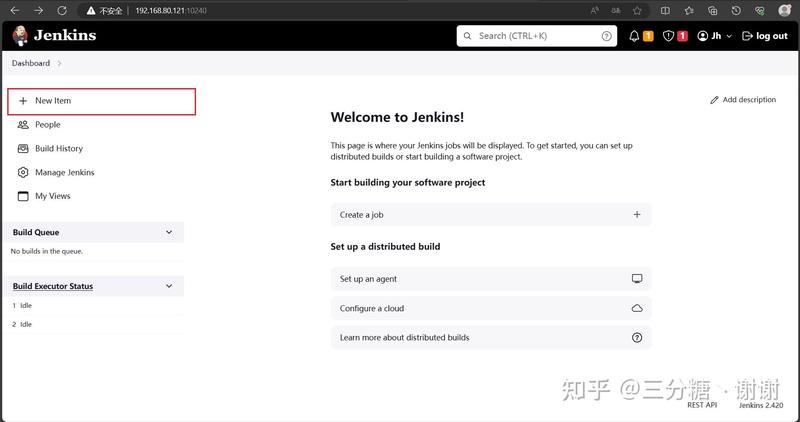Click the REST API link
Image resolution: width=800 pixels, height=422 pixels.
coord(702,405)
